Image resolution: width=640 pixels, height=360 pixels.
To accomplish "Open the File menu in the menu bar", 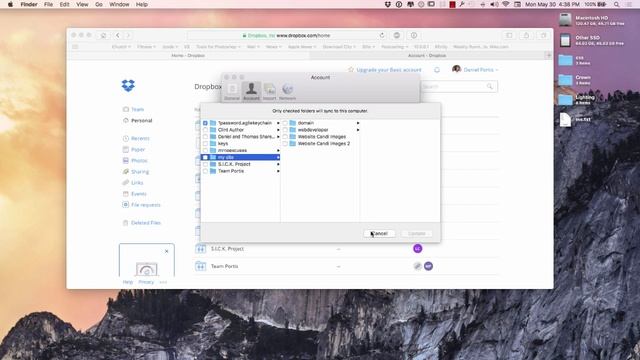I will pyautogui.click(x=48, y=4).
